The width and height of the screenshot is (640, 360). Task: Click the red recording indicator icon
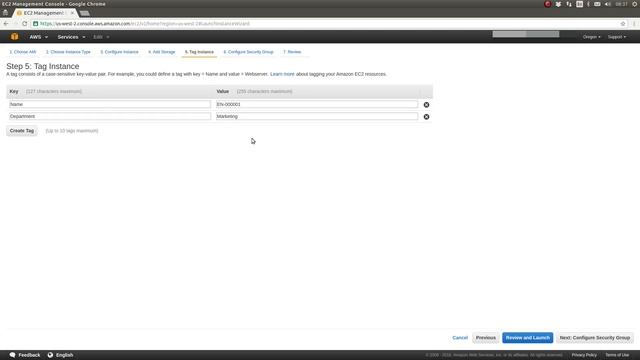pyautogui.click(x=548, y=4)
